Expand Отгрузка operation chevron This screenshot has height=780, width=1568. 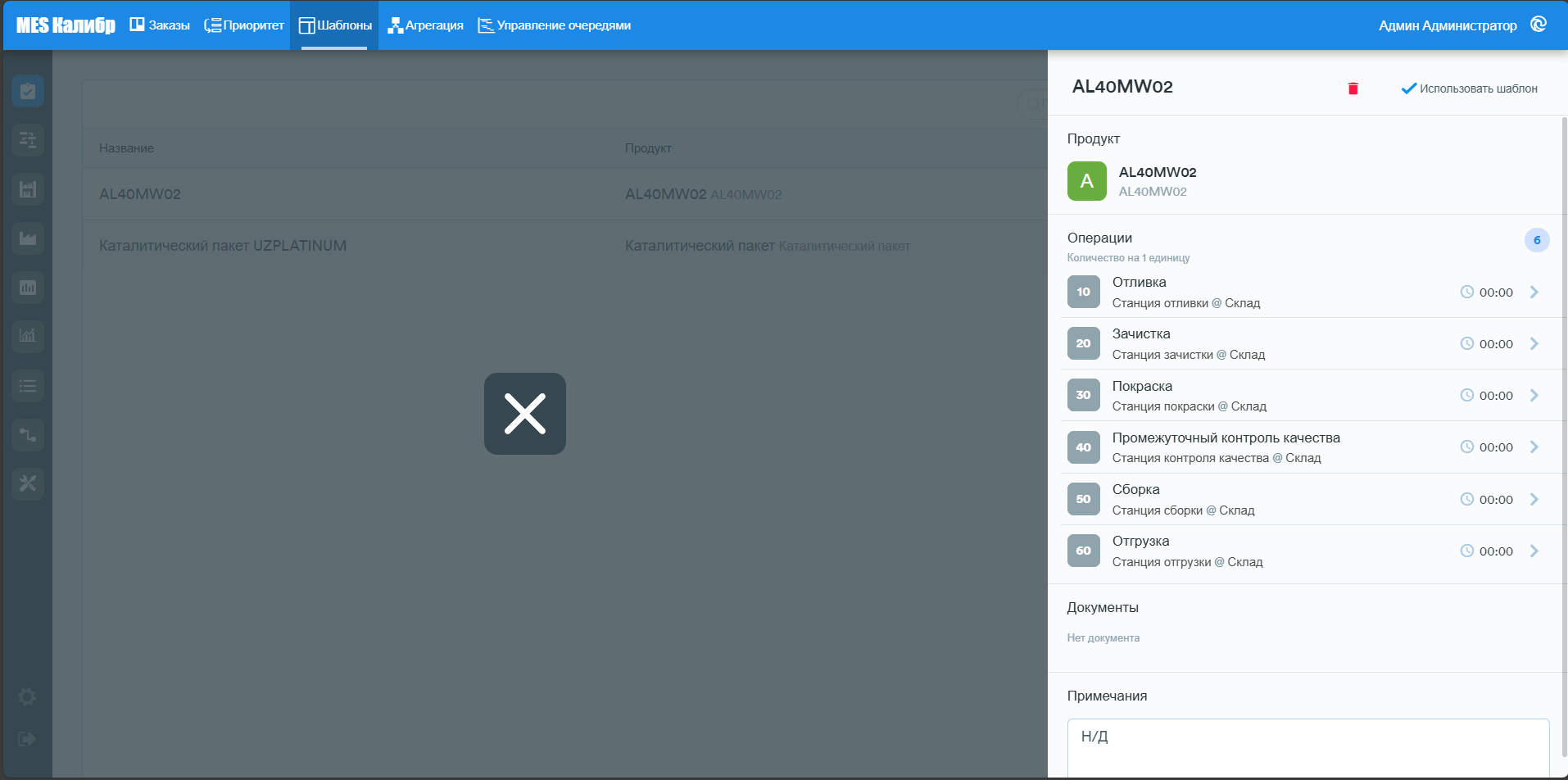click(x=1534, y=551)
